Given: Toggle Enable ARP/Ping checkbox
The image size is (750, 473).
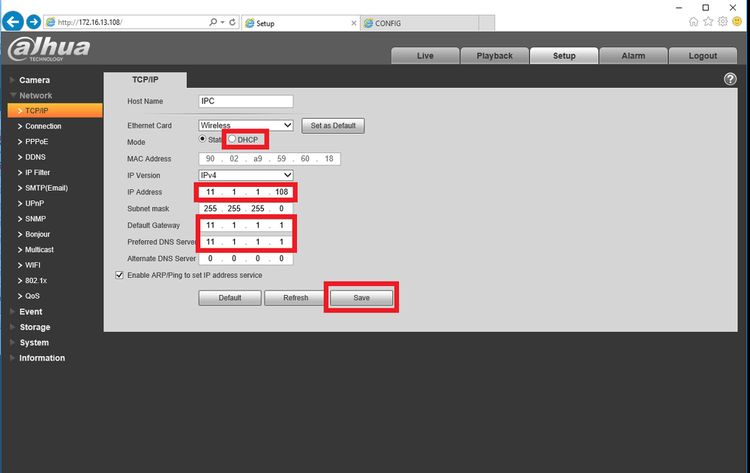Looking at the screenshot, I should 120,275.
